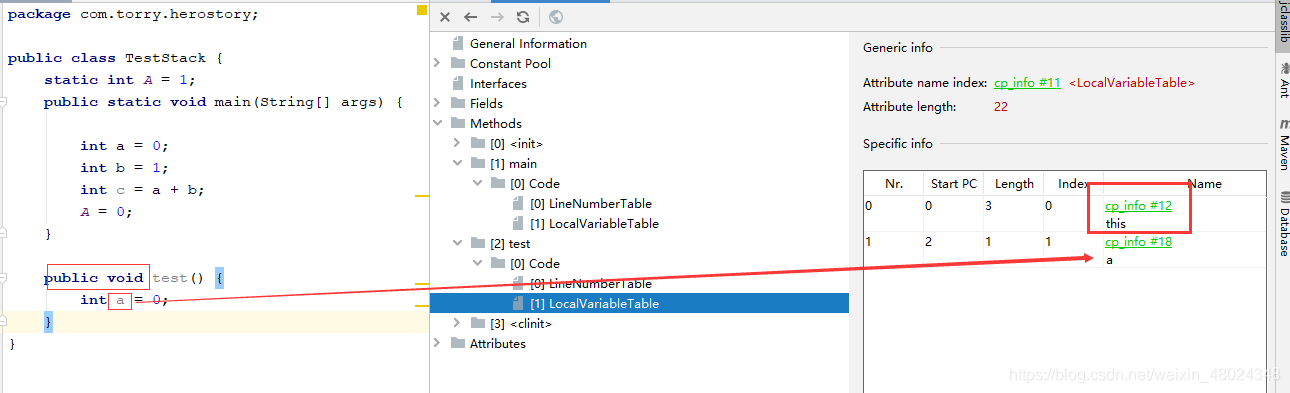1290x393 pixels.
Task: Open the web browser globe icon
Action: click(556, 17)
